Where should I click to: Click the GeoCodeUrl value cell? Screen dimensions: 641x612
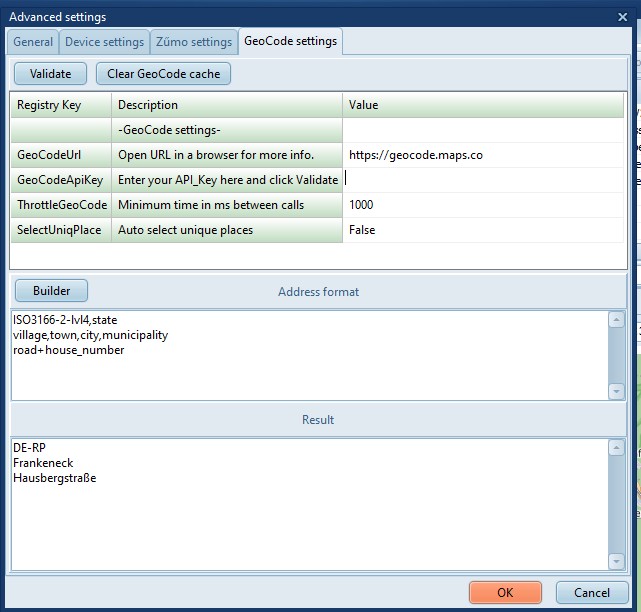pos(480,155)
